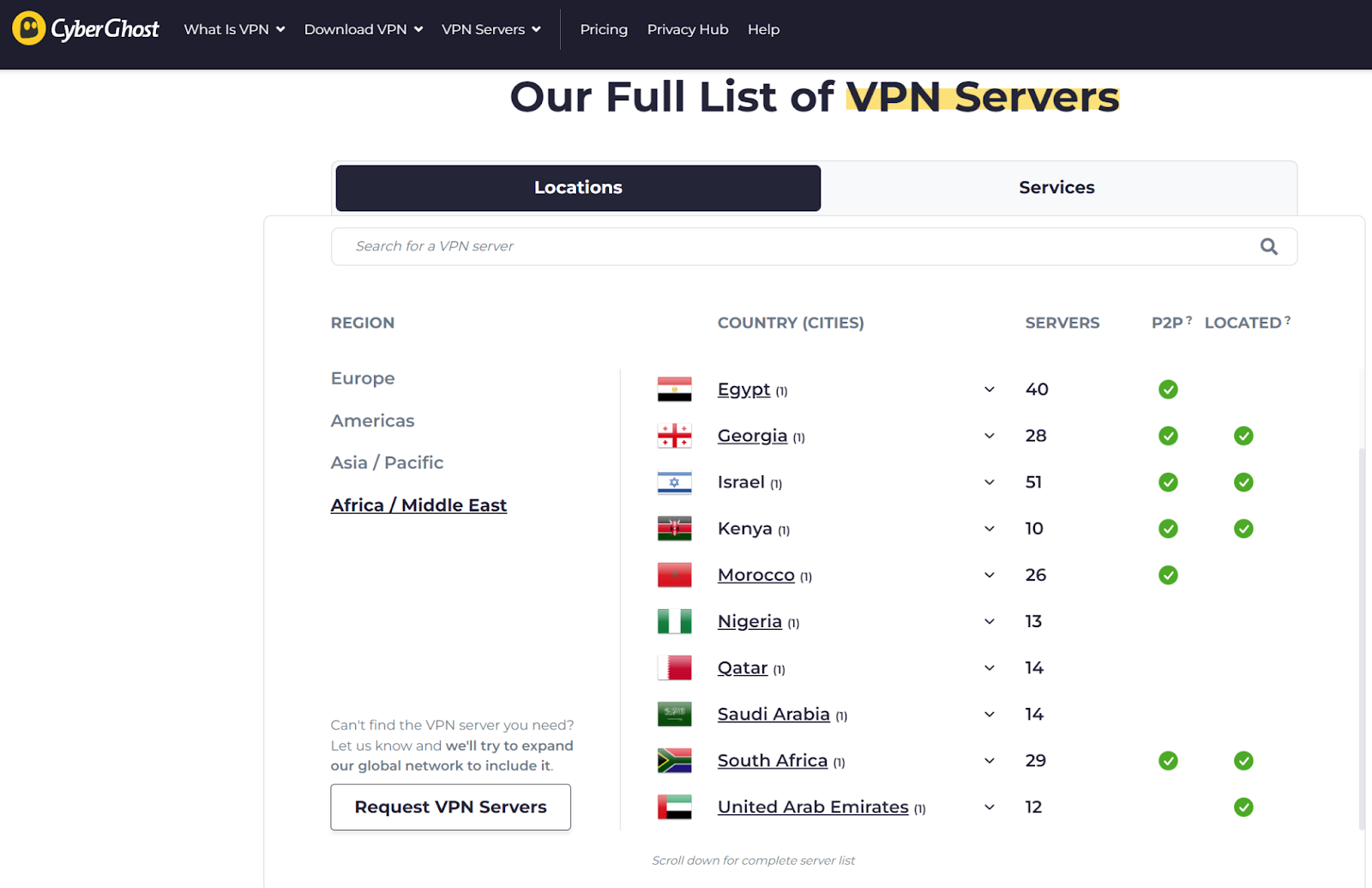This screenshot has width=1372, height=888.
Task: Open the Privacy Hub page
Action: click(x=688, y=29)
